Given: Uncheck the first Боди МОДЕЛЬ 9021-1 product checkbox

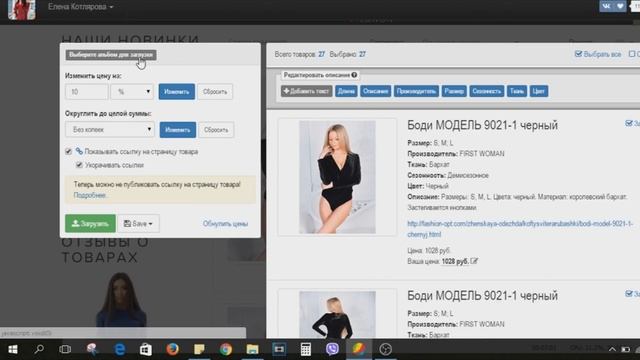Looking at the screenshot, I should coord(629,123).
